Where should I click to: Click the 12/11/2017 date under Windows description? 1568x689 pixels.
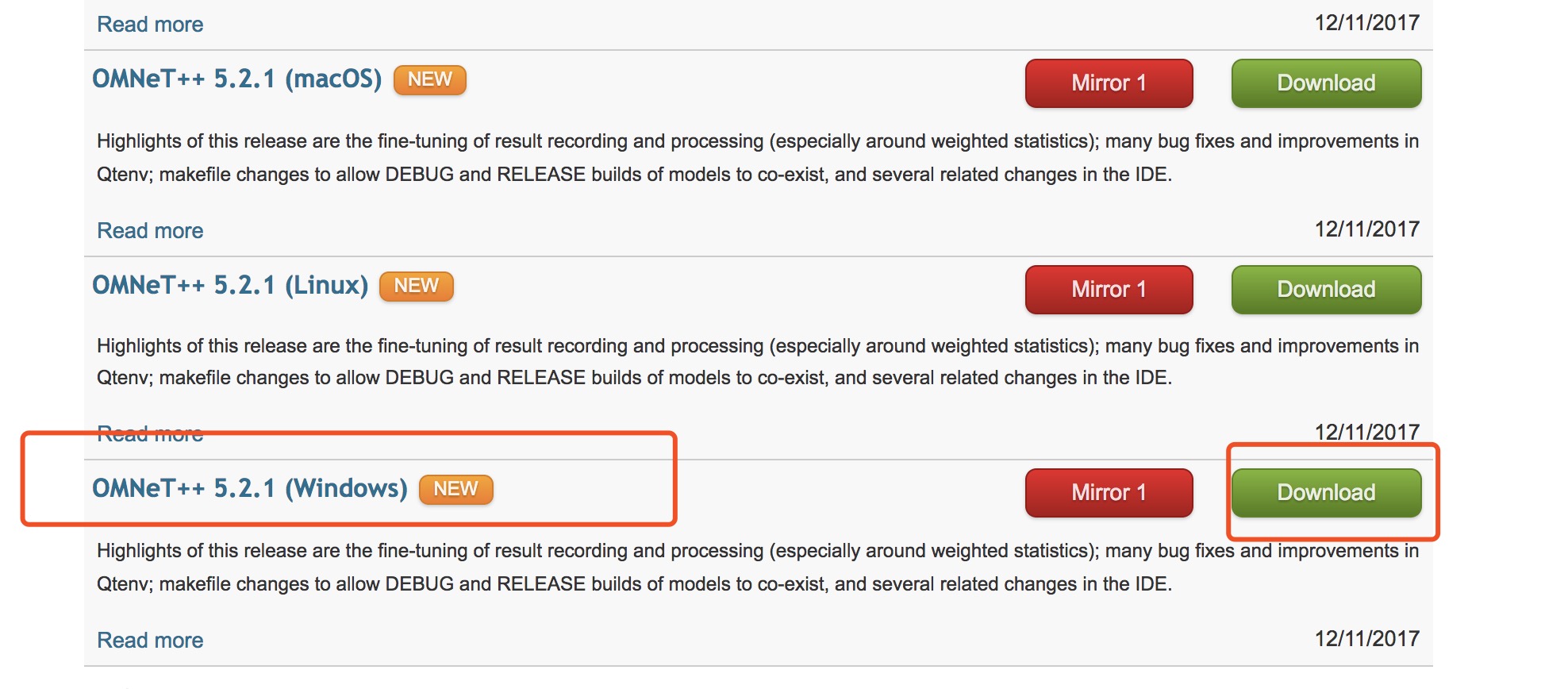click(1366, 639)
